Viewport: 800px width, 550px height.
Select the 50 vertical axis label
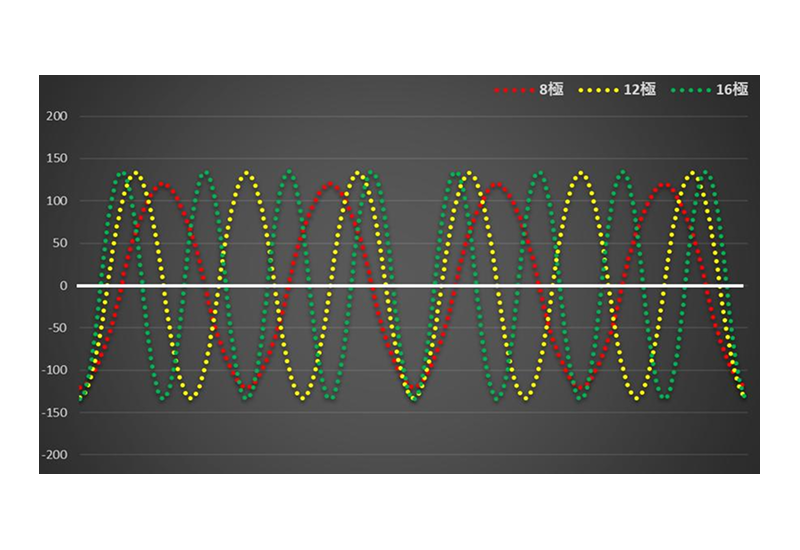(x=59, y=243)
